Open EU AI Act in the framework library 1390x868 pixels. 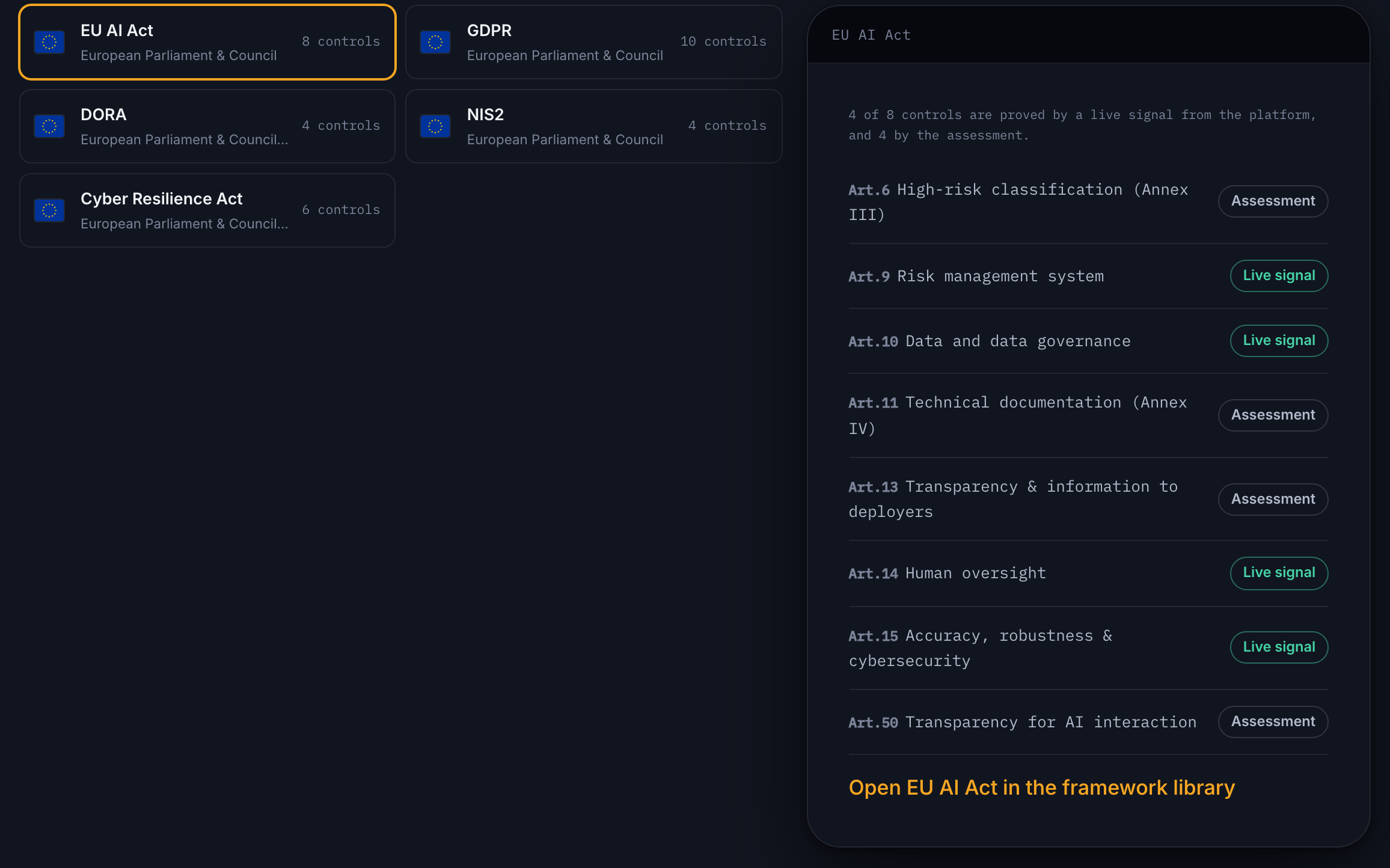[1041, 787]
